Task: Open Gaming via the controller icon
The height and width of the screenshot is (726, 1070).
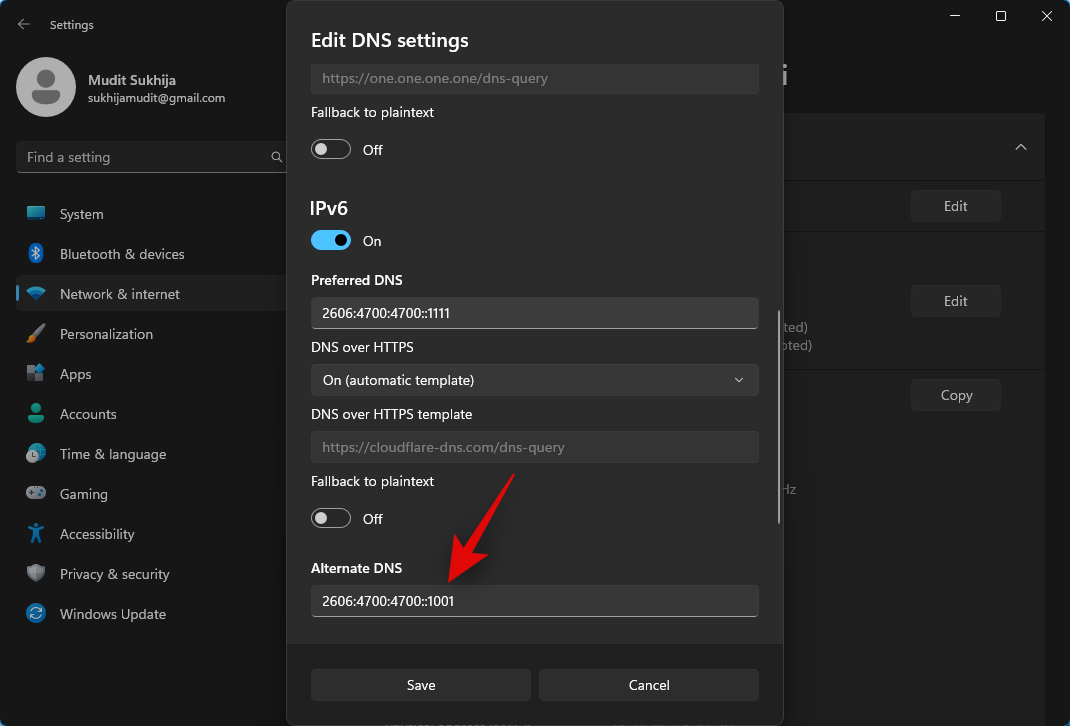Action: coord(36,494)
